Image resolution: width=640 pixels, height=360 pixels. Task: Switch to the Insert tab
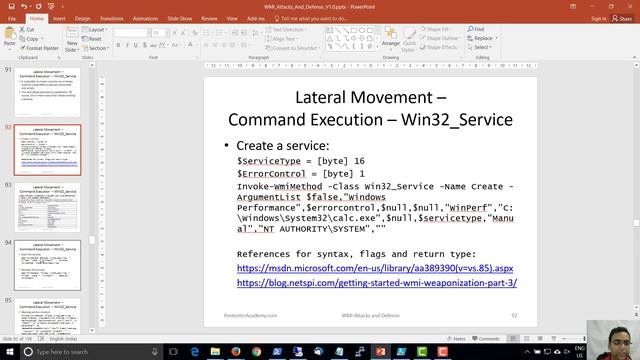pos(59,18)
